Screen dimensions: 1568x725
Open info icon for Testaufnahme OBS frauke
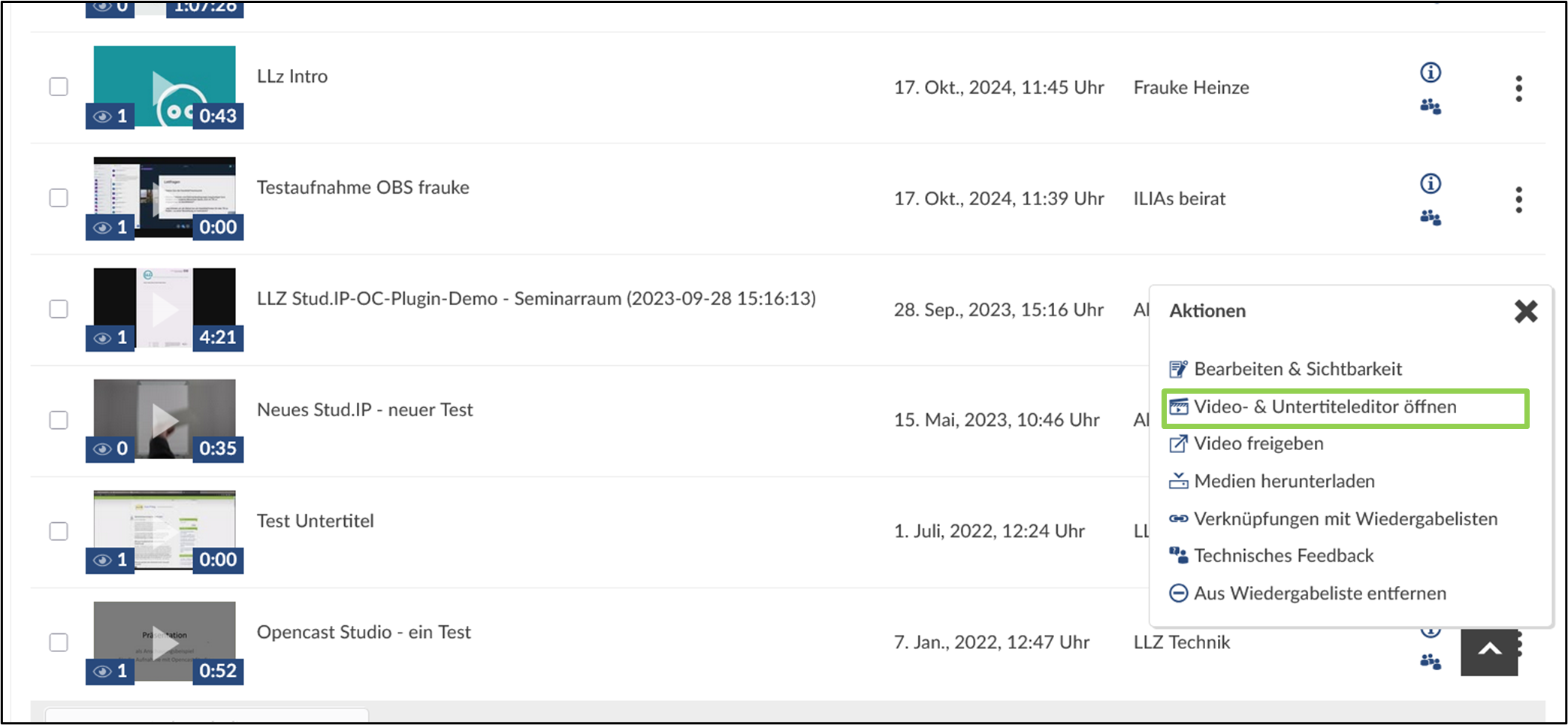(1431, 183)
